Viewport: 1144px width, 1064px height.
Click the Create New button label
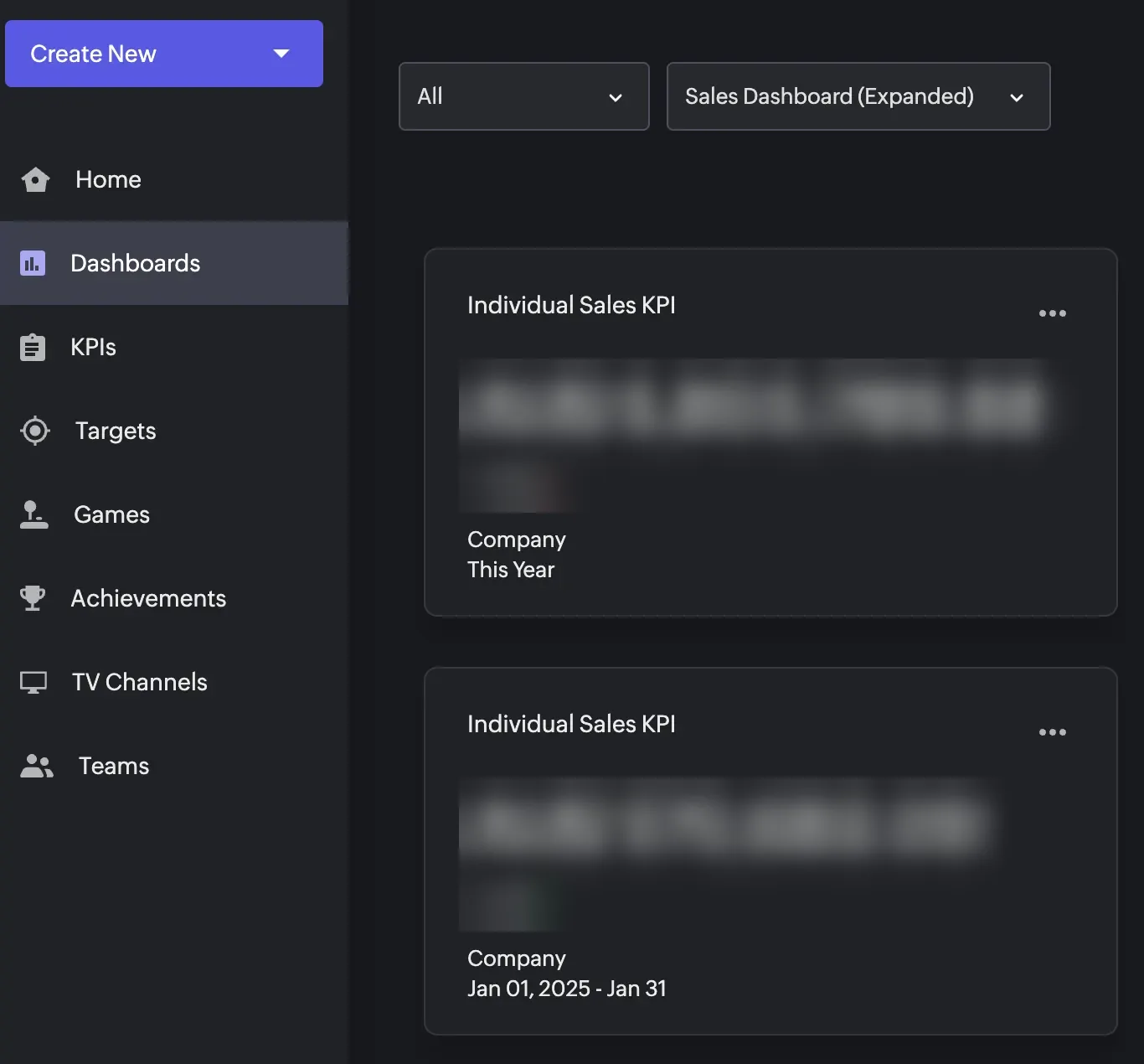[x=93, y=54]
